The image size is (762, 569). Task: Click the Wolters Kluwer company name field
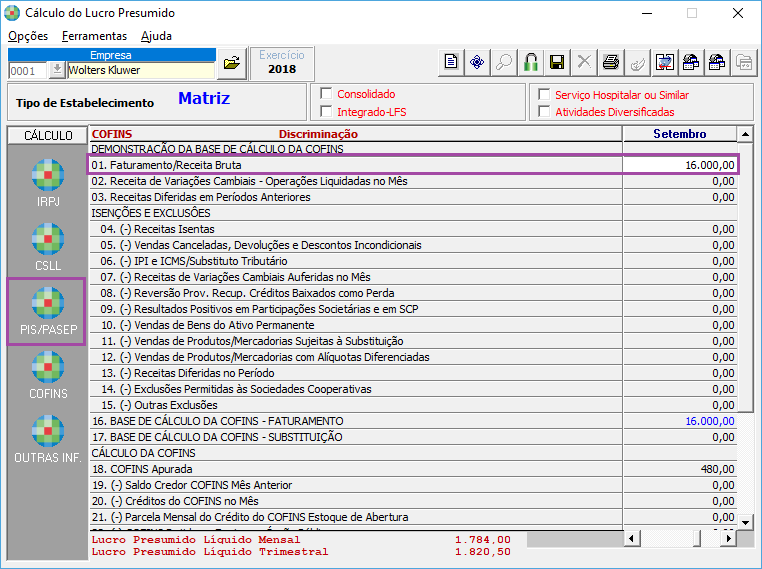pyautogui.click(x=140, y=70)
